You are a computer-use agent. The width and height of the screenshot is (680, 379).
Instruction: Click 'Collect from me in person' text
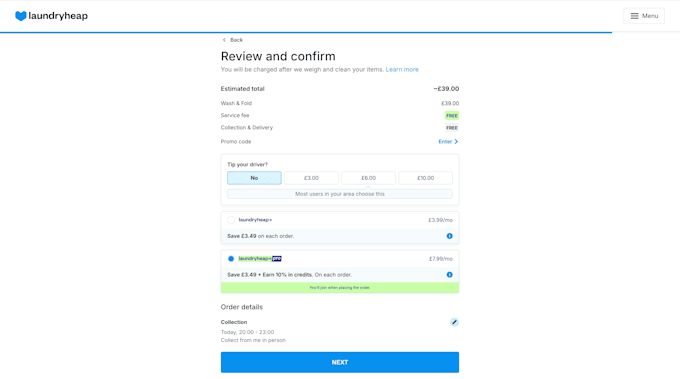coord(253,340)
